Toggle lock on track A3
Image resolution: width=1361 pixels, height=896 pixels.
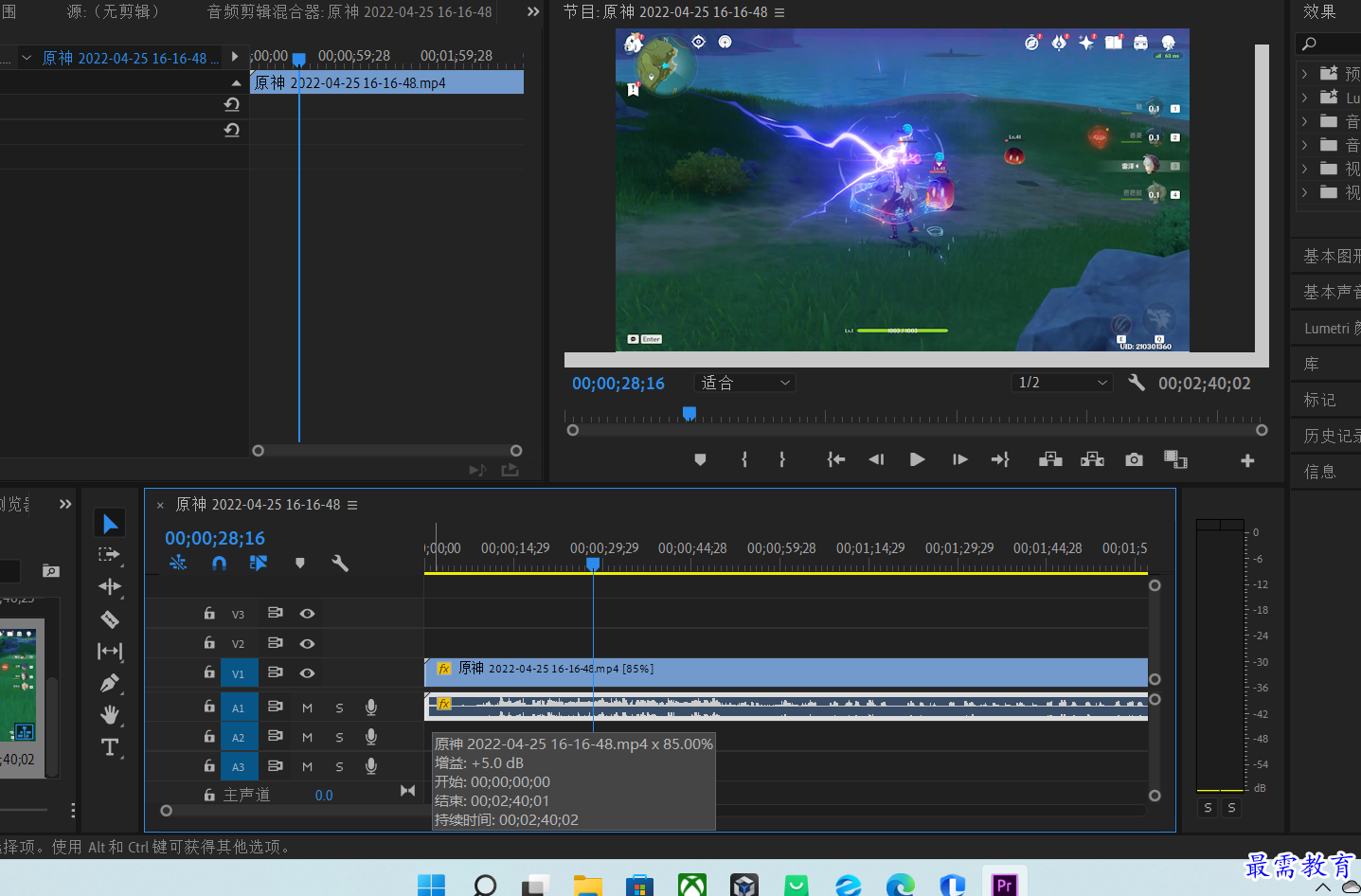pyautogui.click(x=209, y=765)
